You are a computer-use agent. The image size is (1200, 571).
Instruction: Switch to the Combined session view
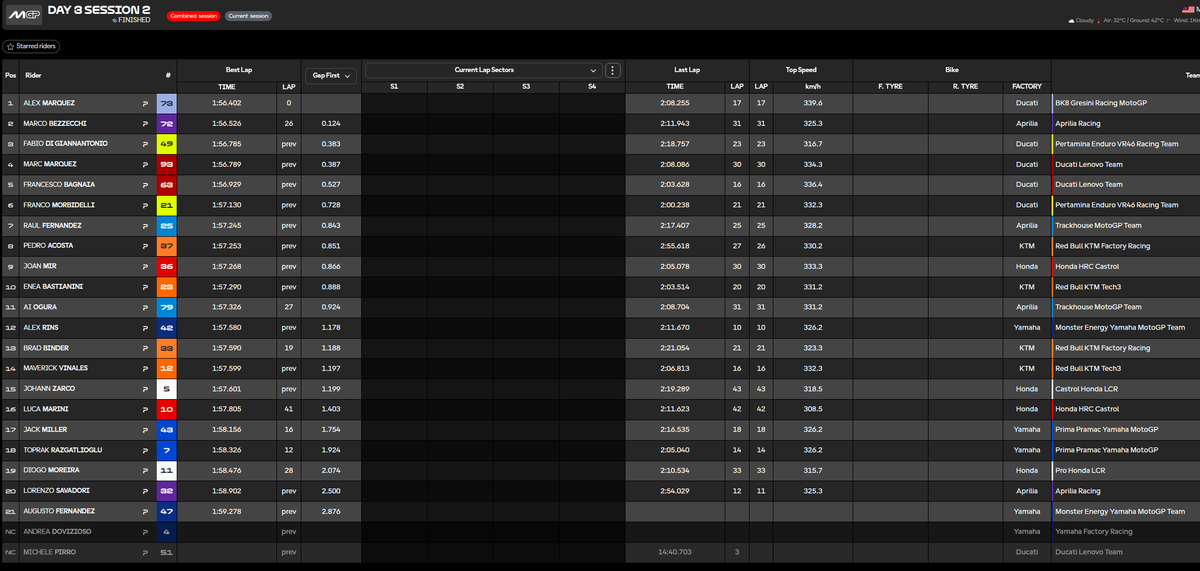(192, 16)
